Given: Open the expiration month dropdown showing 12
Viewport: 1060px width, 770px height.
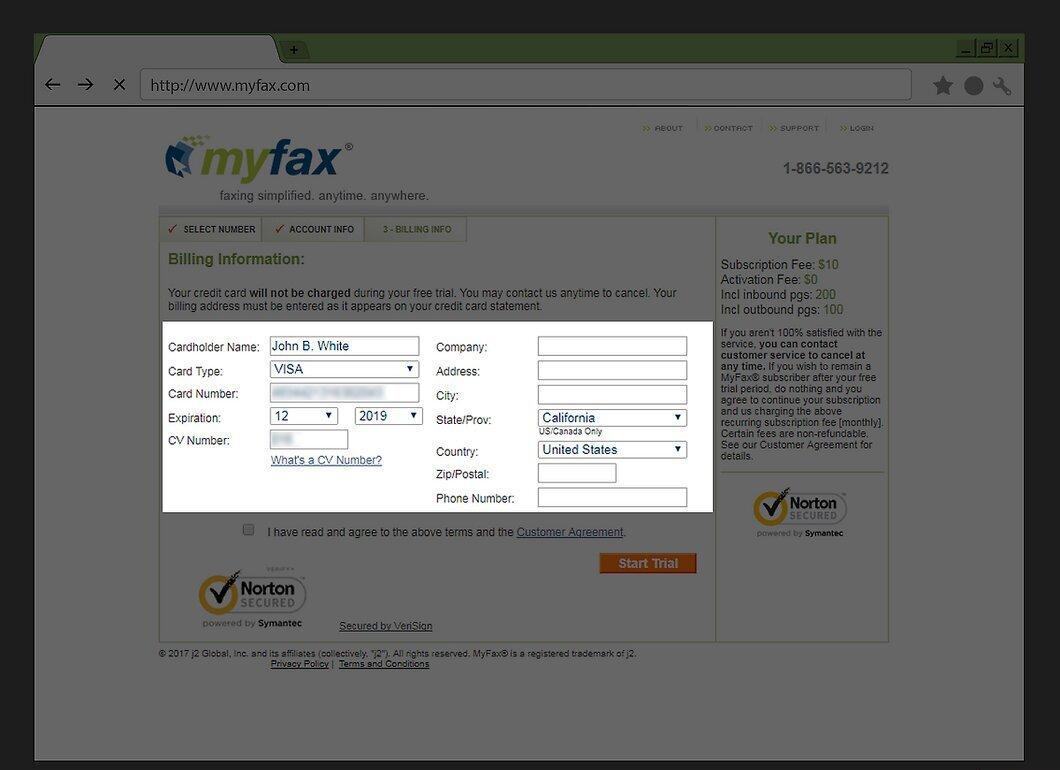Looking at the screenshot, I should point(304,416).
